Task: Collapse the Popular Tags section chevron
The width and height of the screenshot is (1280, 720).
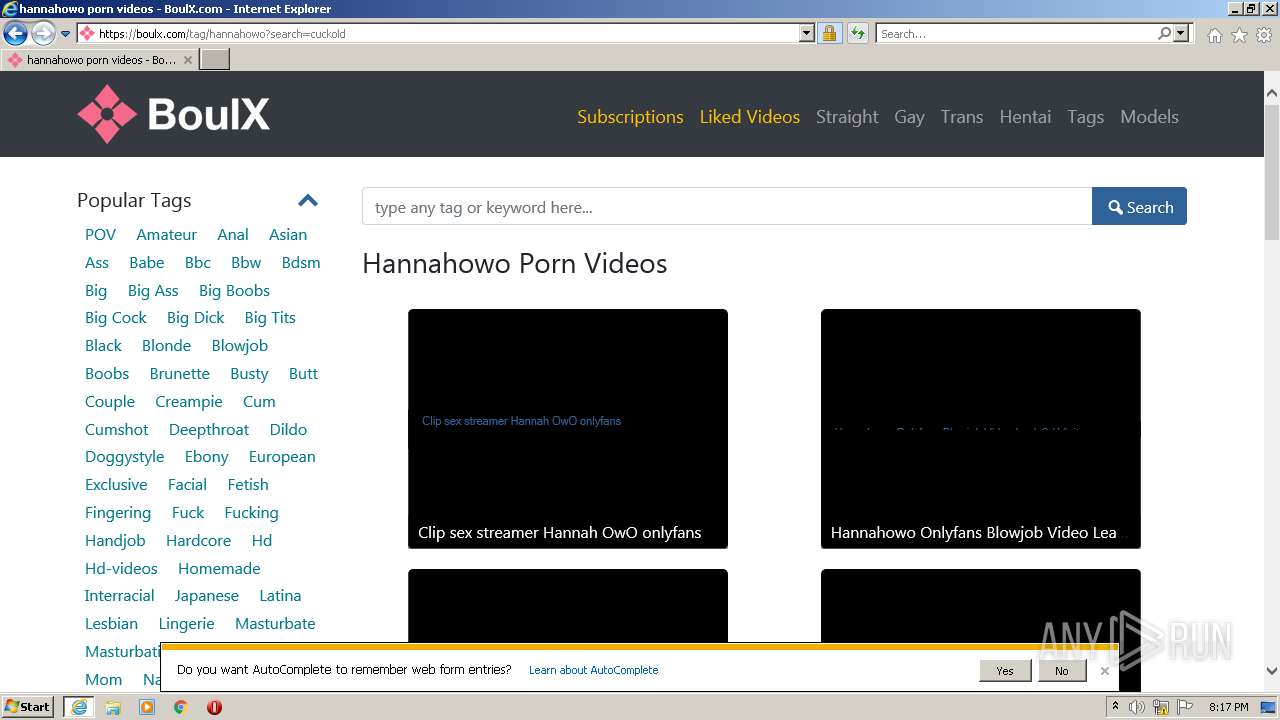Action: (x=308, y=201)
